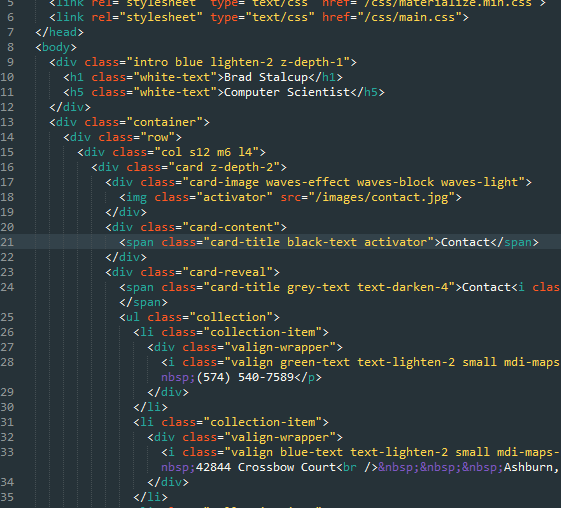Click line number 21 in the gutter
The width and height of the screenshot is (561, 508).
(7, 242)
